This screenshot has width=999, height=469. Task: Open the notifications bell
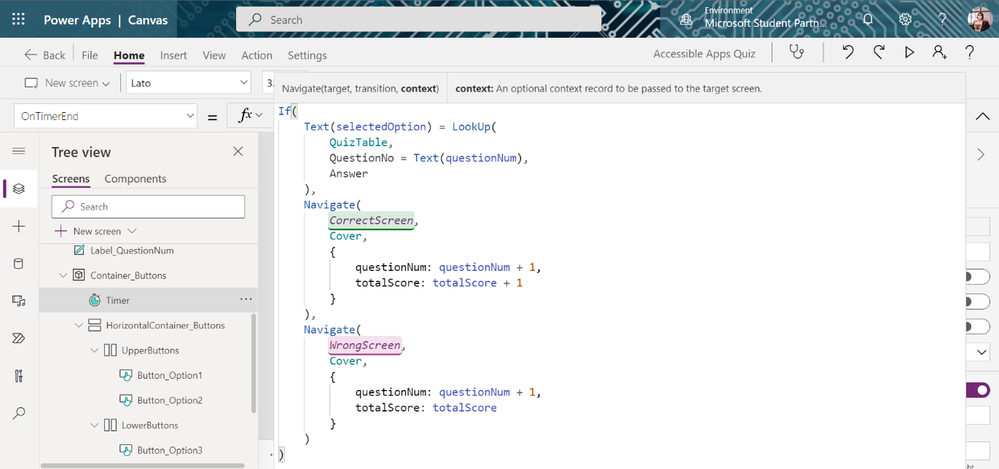[x=868, y=19]
